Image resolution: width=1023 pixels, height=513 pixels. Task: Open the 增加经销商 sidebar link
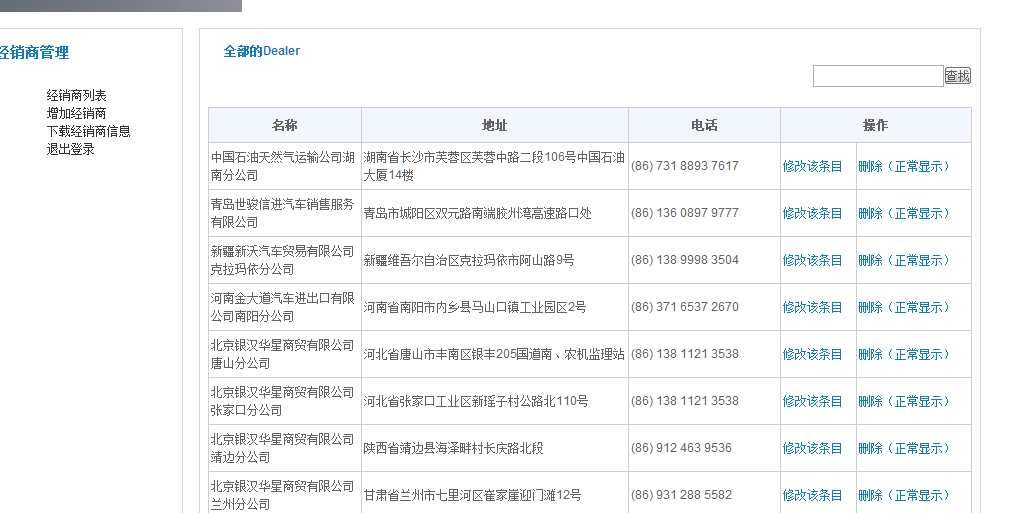click(x=76, y=114)
